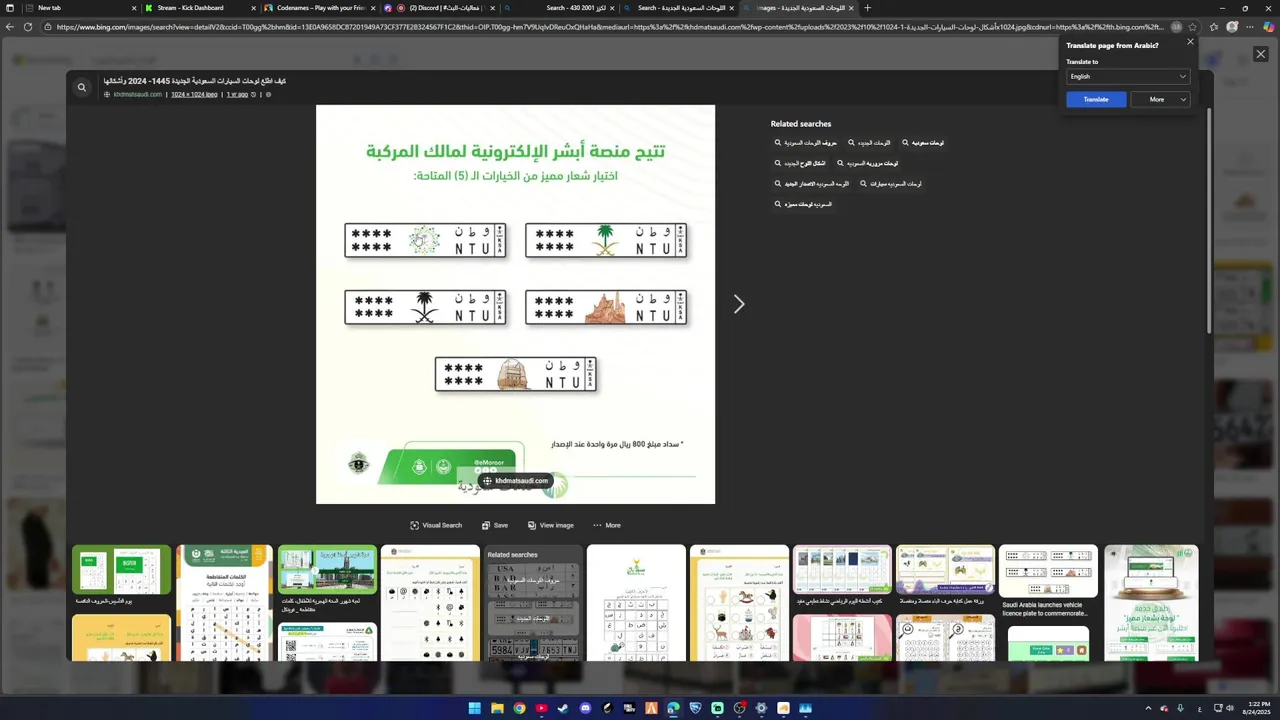Viewport: 1280px width, 720px height.
Task: Select the first related search chip, top row right
Action: click(x=923, y=143)
